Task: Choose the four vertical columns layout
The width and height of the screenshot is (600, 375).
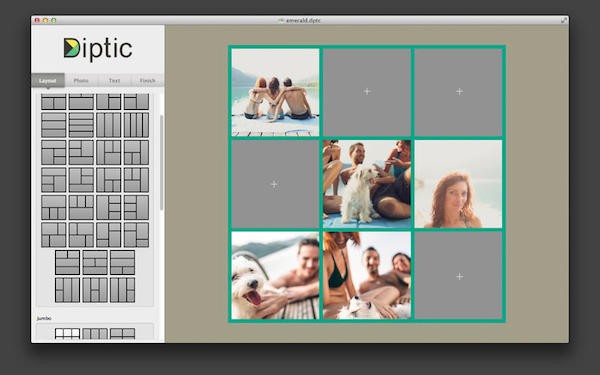Action: (x=136, y=125)
